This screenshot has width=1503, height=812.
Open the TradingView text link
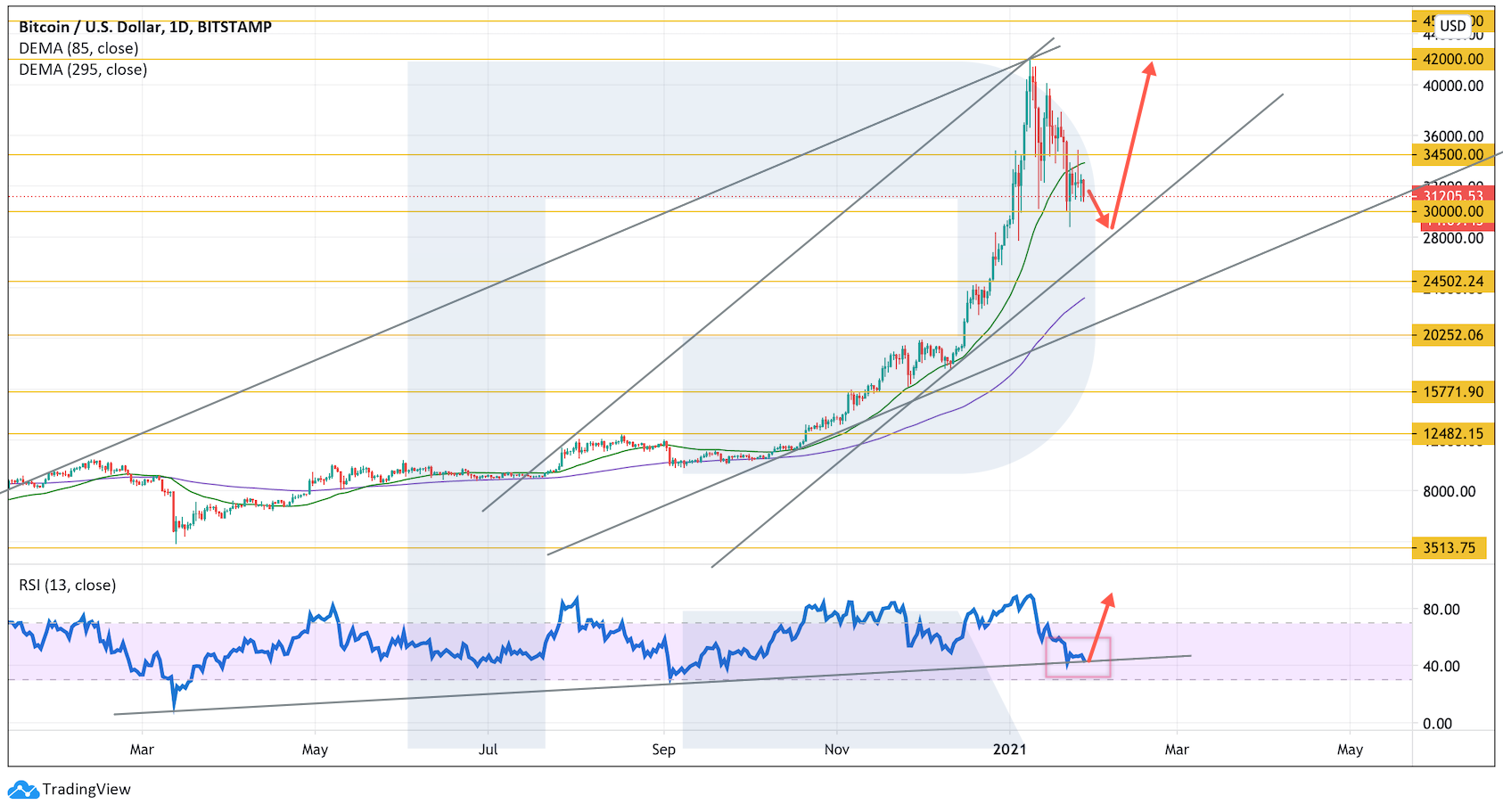pos(86,790)
